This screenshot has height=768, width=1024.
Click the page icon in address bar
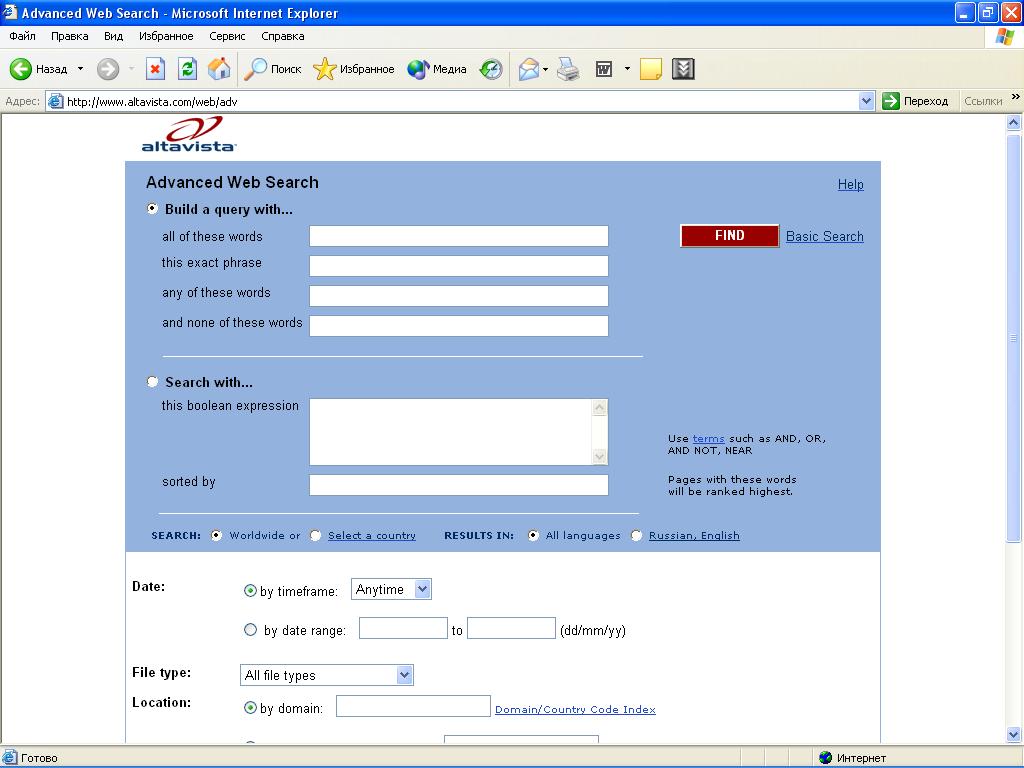(56, 101)
